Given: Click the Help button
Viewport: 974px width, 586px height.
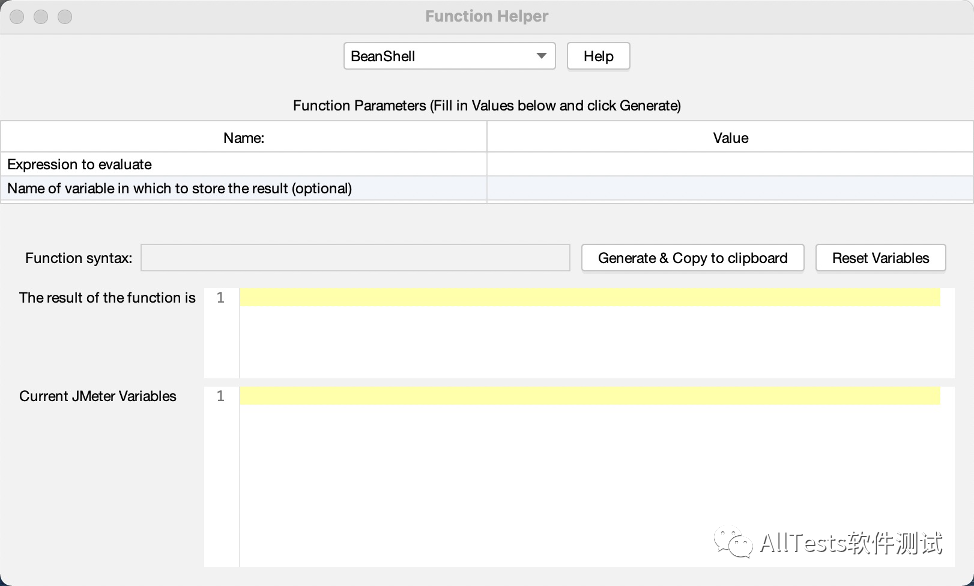Looking at the screenshot, I should 598,56.
